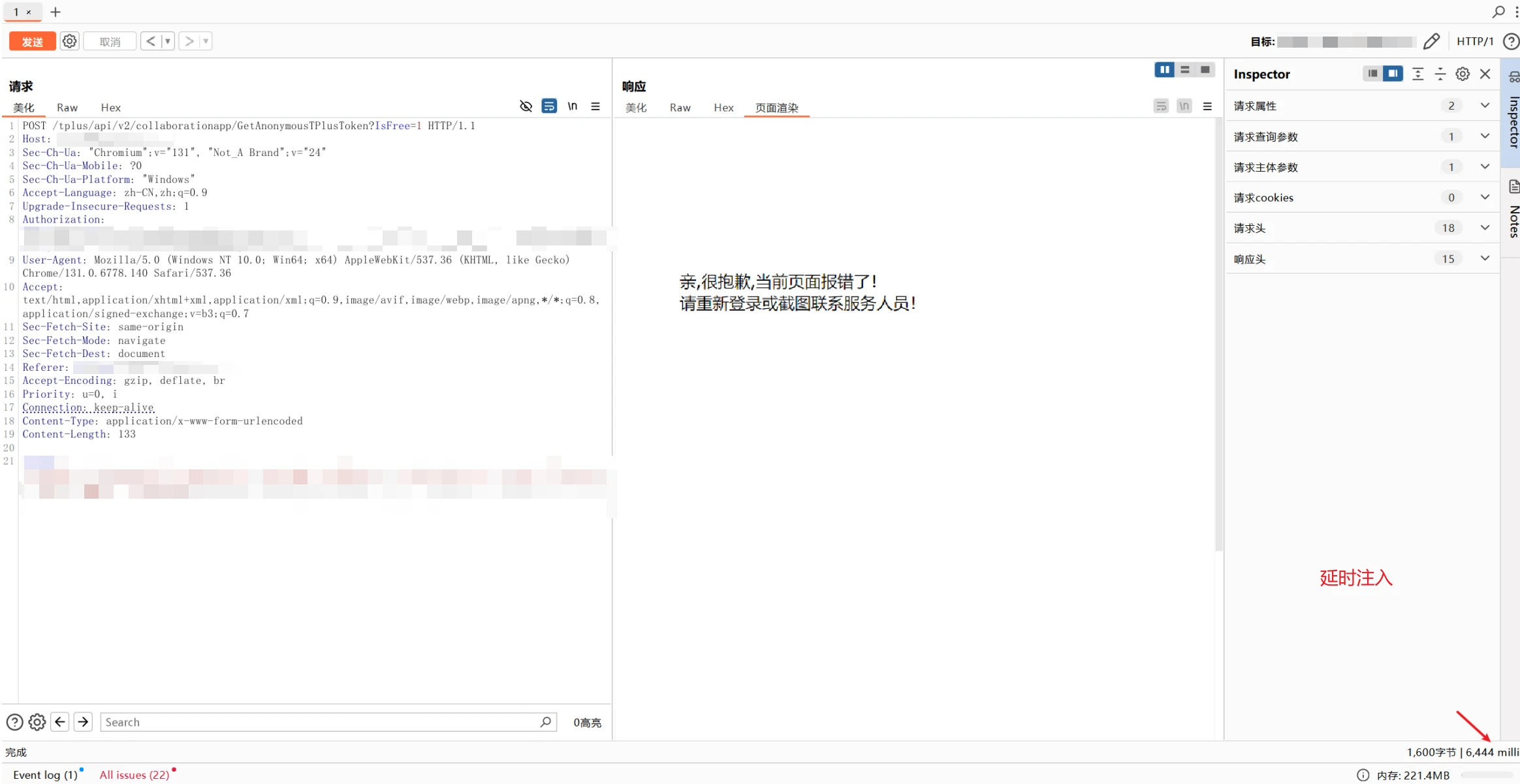Toggle line wrap in request editor
Screen dimensions: 1520x784
click(x=549, y=106)
